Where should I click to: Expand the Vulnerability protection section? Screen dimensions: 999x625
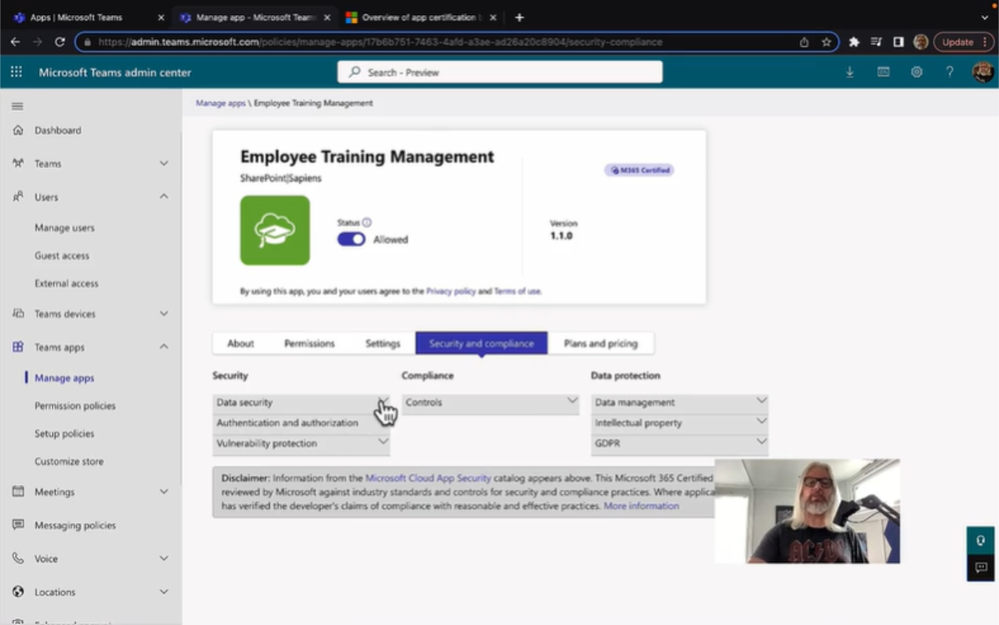301,443
